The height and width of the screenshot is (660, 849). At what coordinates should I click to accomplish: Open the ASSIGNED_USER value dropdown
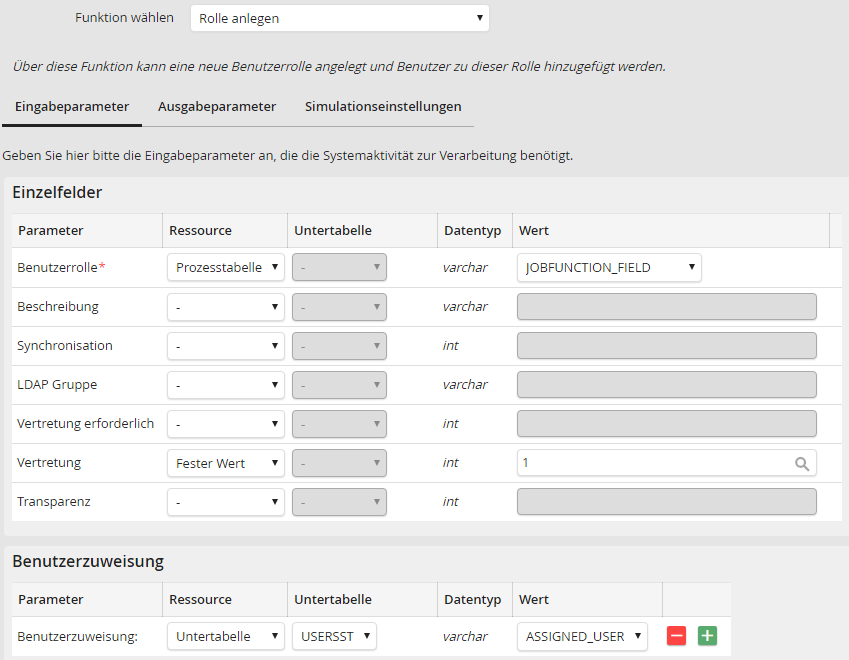581,636
